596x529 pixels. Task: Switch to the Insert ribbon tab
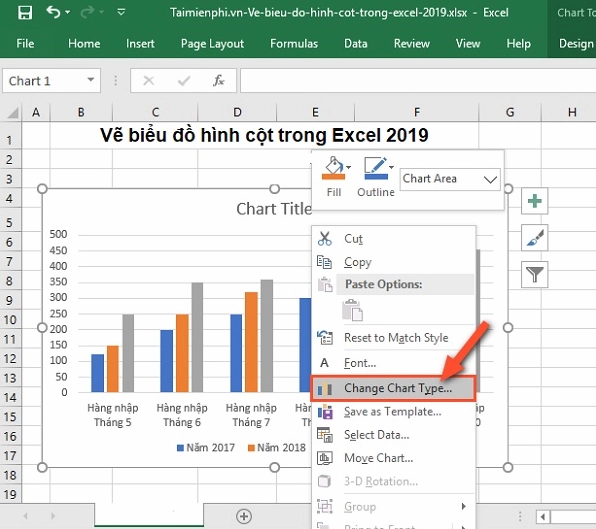coord(140,44)
